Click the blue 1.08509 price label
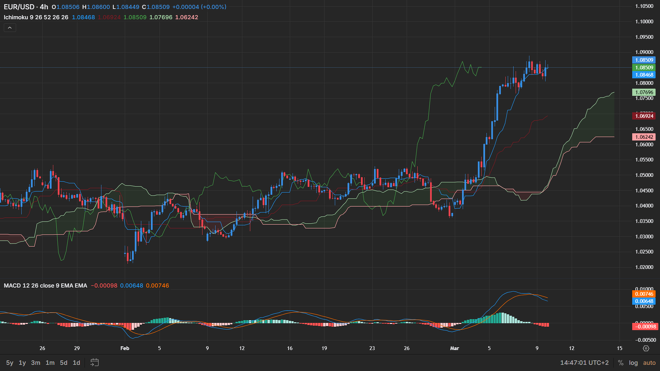The image size is (660, 371). pyautogui.click(x=644, y=60)
